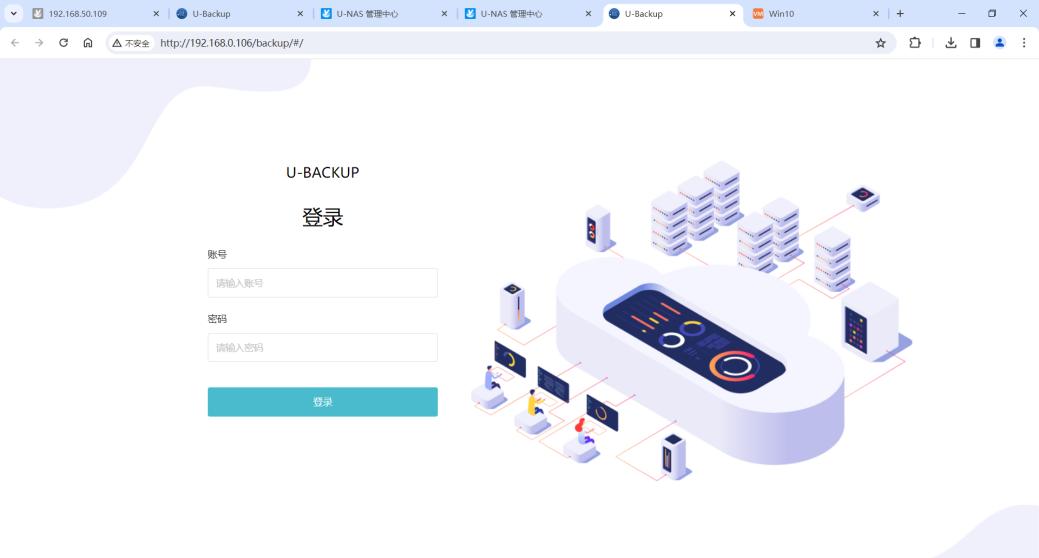Bookmark this page with the star icon
The image size is (1039, 558).
click(880, 43)
